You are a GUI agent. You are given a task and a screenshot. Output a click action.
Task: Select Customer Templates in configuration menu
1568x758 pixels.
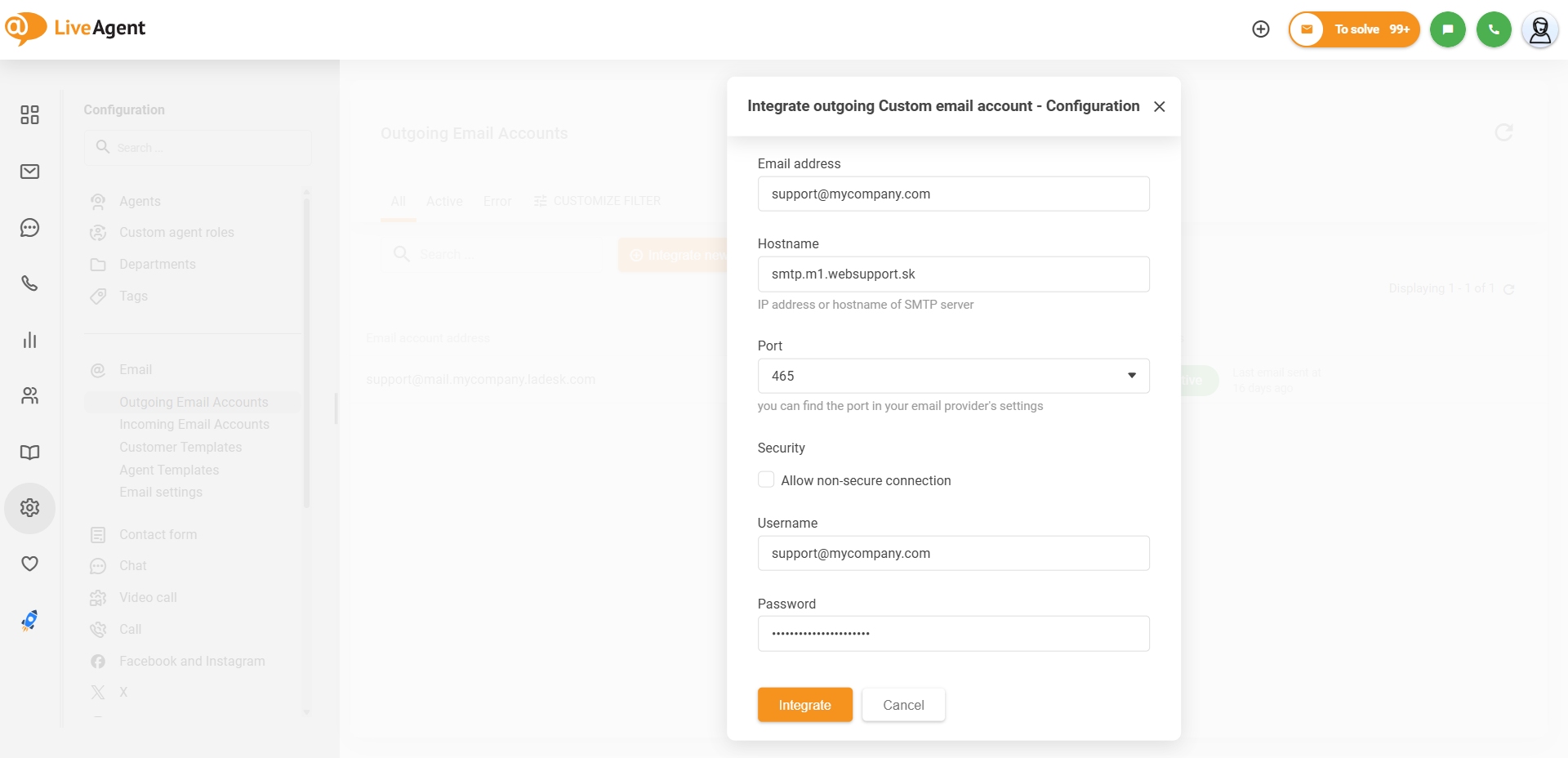click(180, 448)
